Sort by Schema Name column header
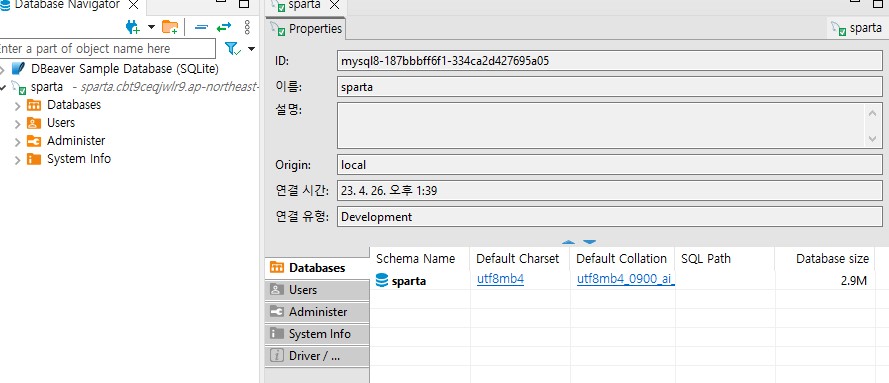This screenshot has width=889, height=383. pos(420,258)
